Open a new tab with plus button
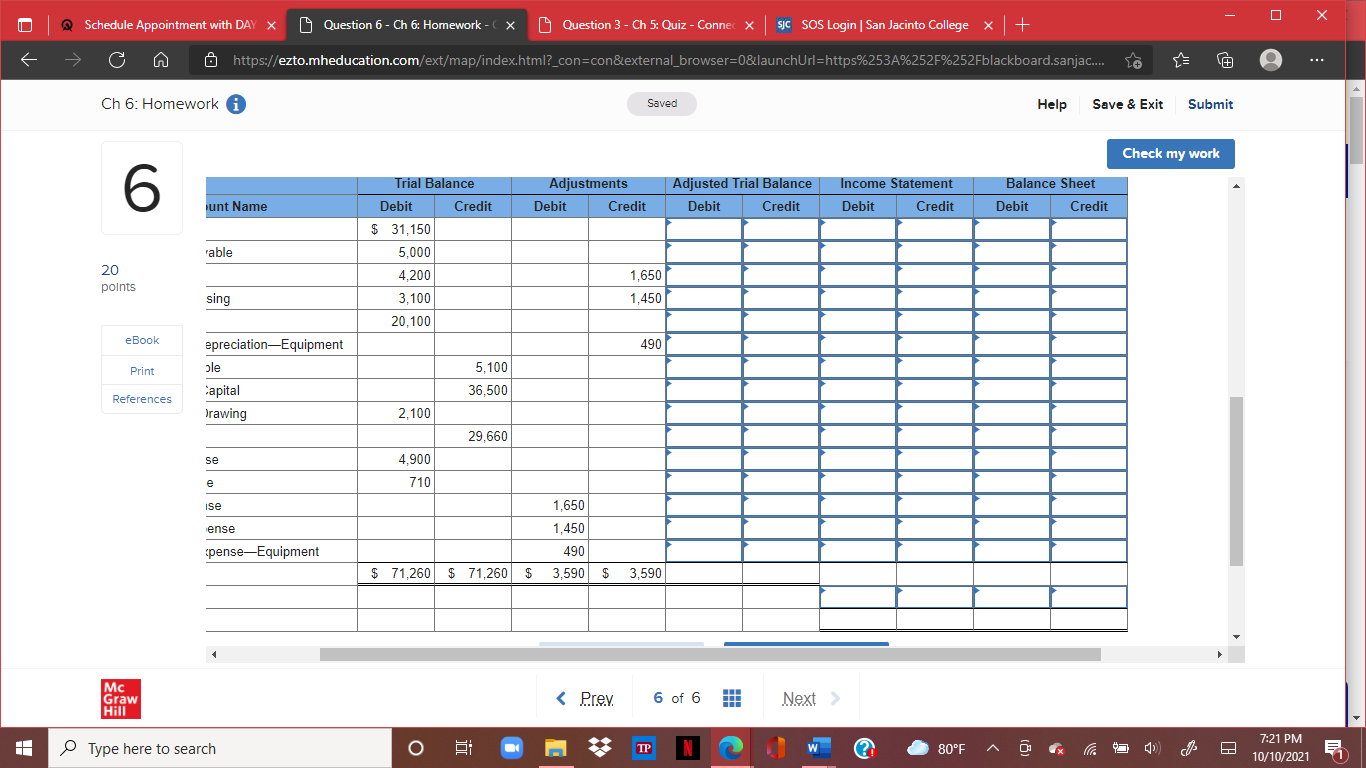Image resolution: width=1366 pixels, height=768 pixels. coord(1022,25)
